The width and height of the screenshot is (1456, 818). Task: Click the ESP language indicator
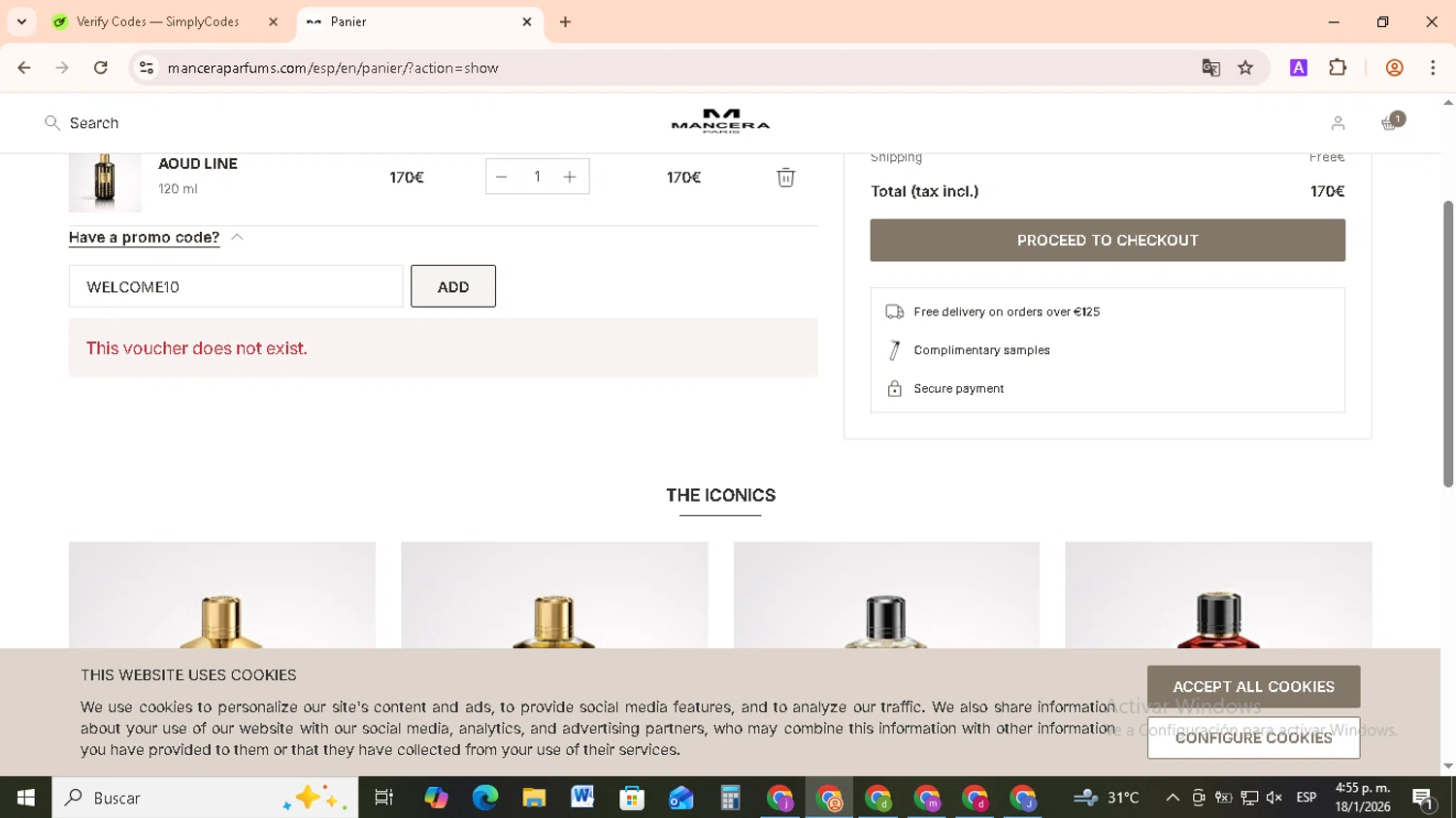[1307, 798]
